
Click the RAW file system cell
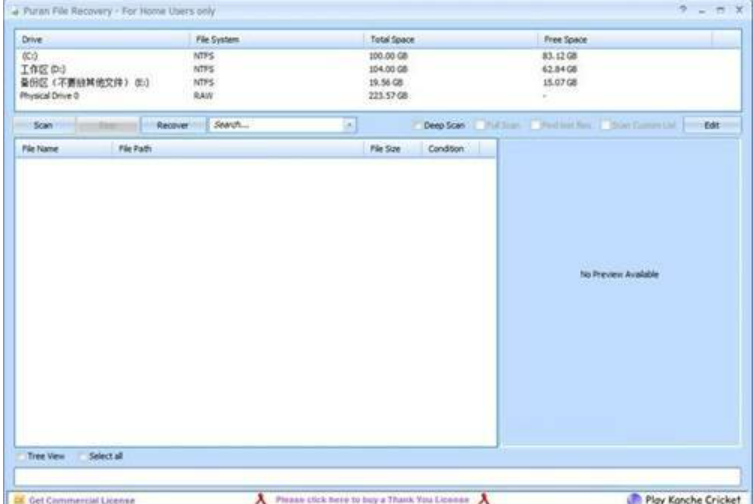tap(203, 96)
